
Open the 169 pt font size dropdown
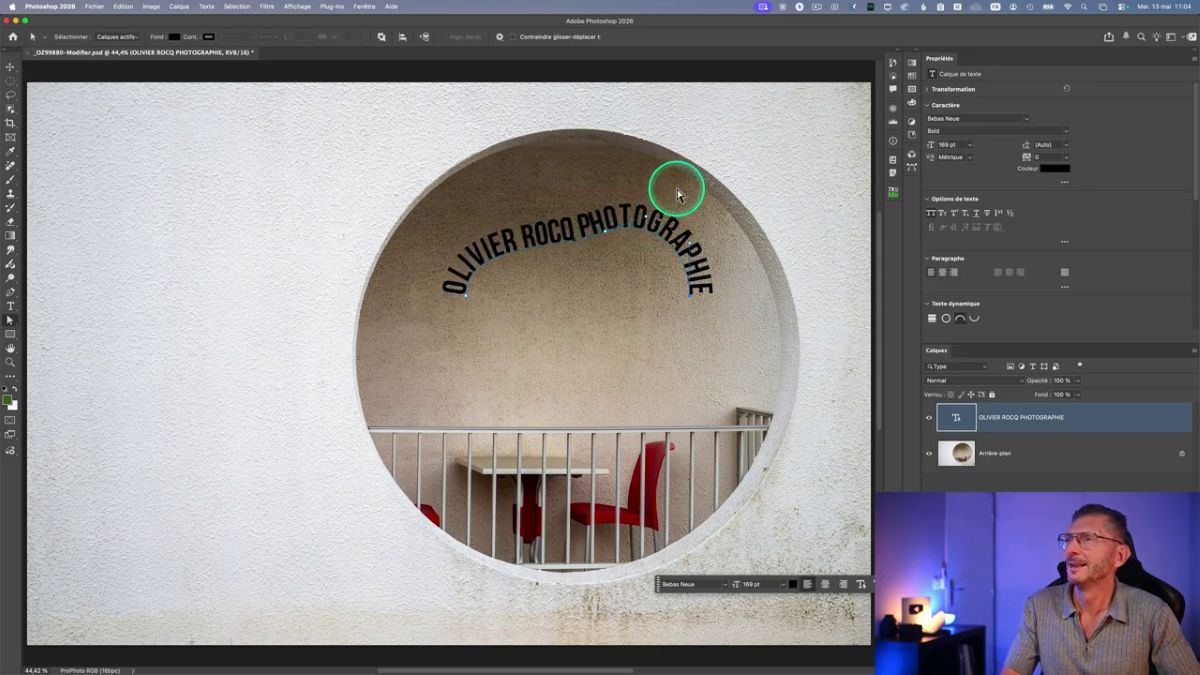click(955, 145)
